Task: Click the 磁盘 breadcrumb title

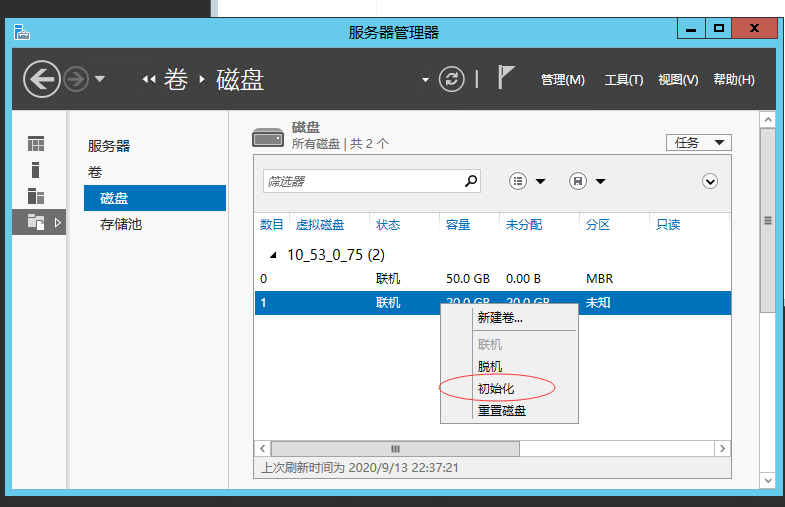Action: pyautogui.click(x=240, y=79)
